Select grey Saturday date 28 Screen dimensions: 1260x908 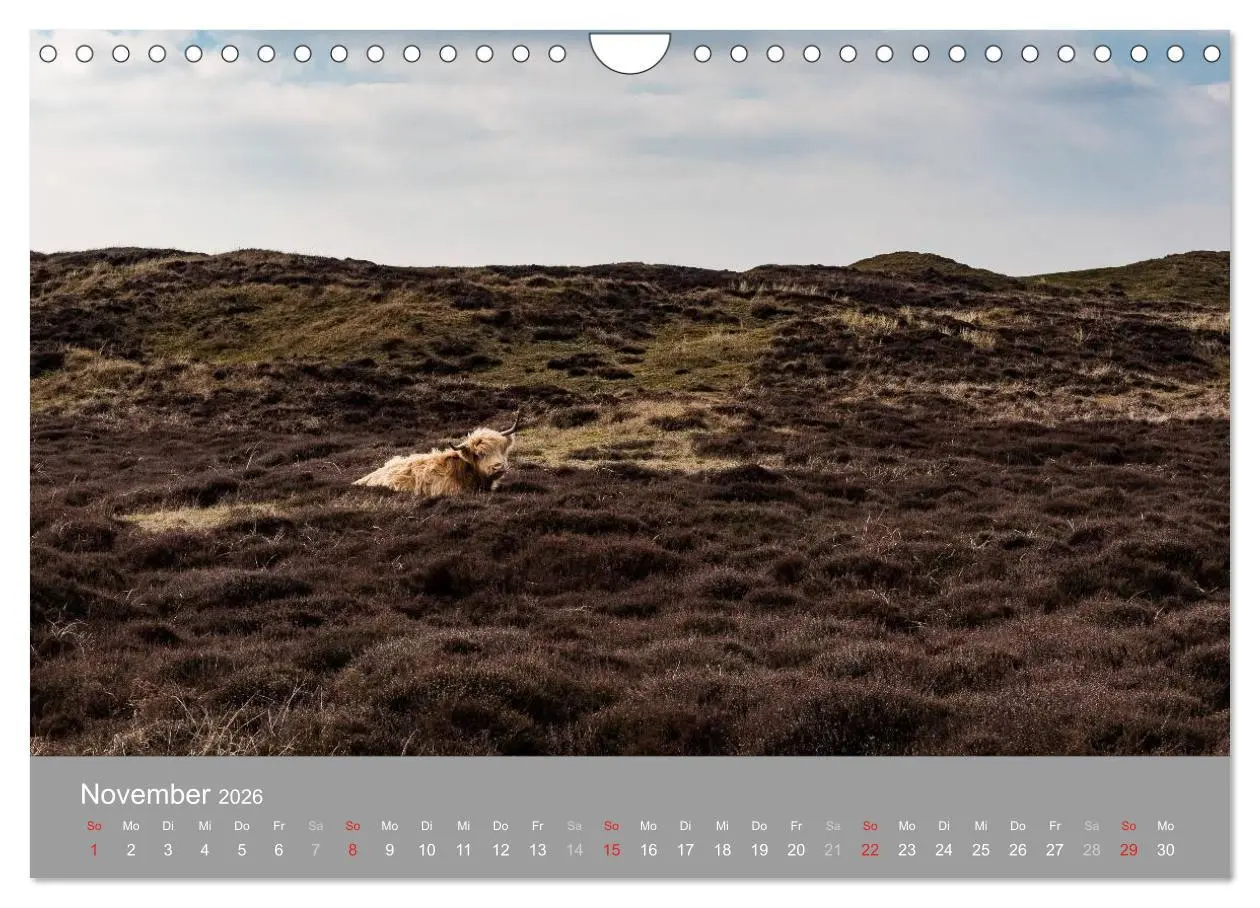click(x=1092, y=850)
